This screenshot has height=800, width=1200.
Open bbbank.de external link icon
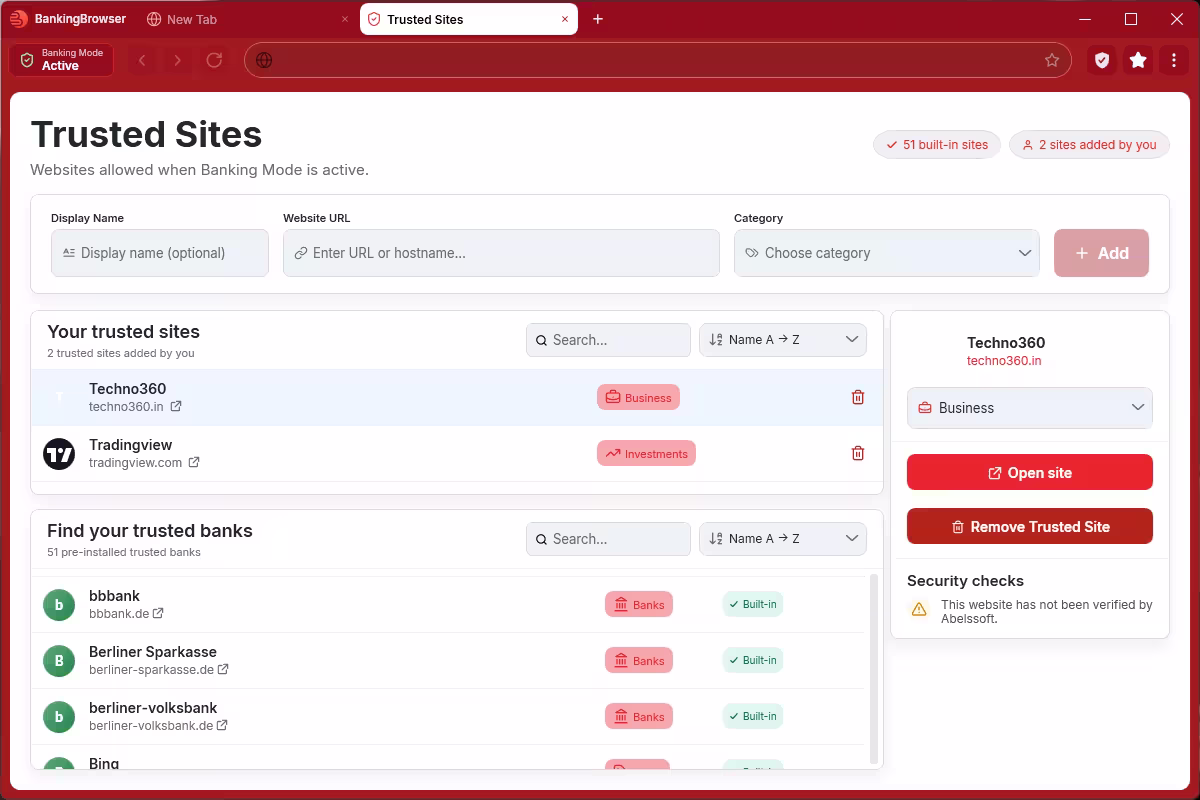tap(158, 614)
